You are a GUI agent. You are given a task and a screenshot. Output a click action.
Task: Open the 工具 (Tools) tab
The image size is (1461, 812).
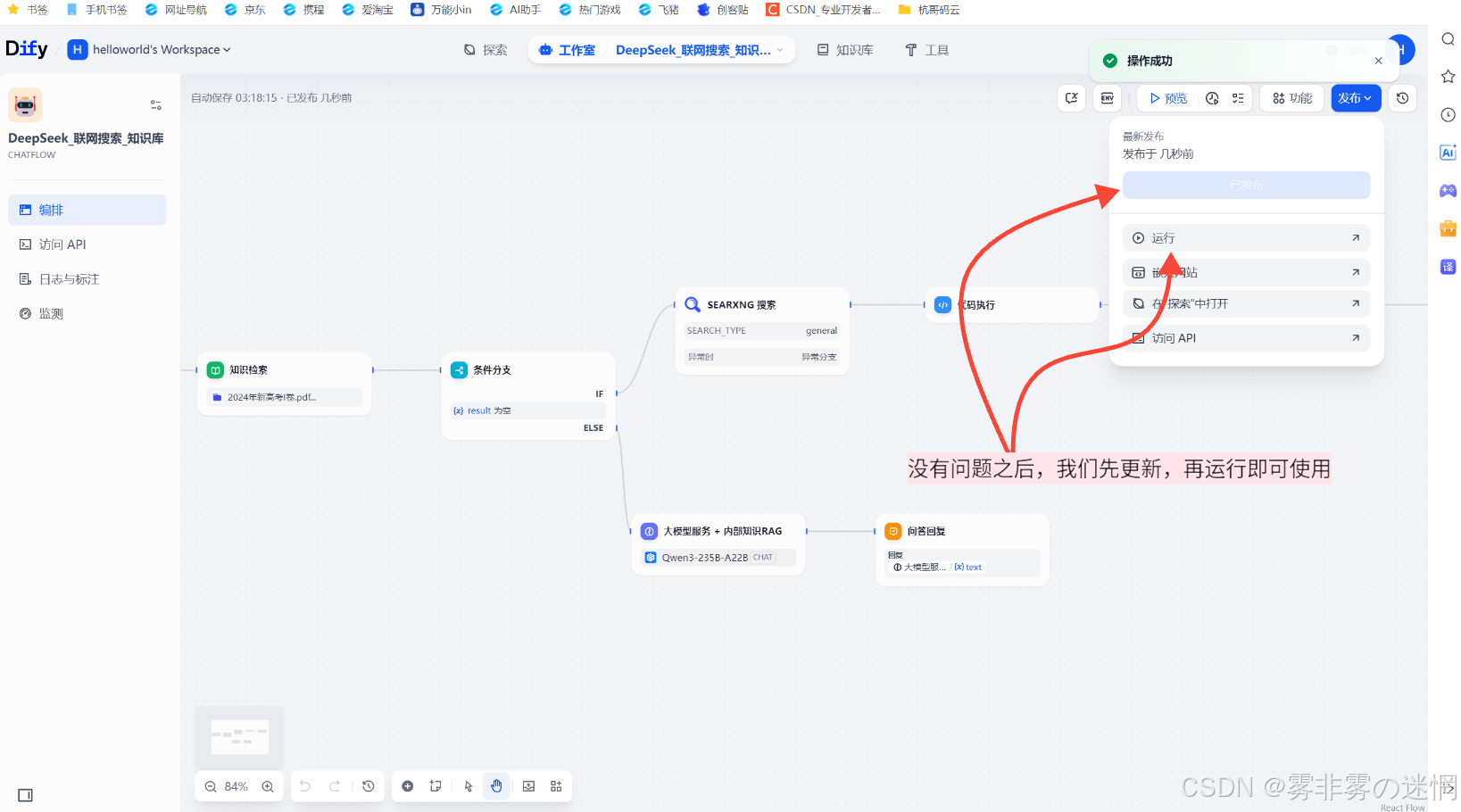click(926, 50)
